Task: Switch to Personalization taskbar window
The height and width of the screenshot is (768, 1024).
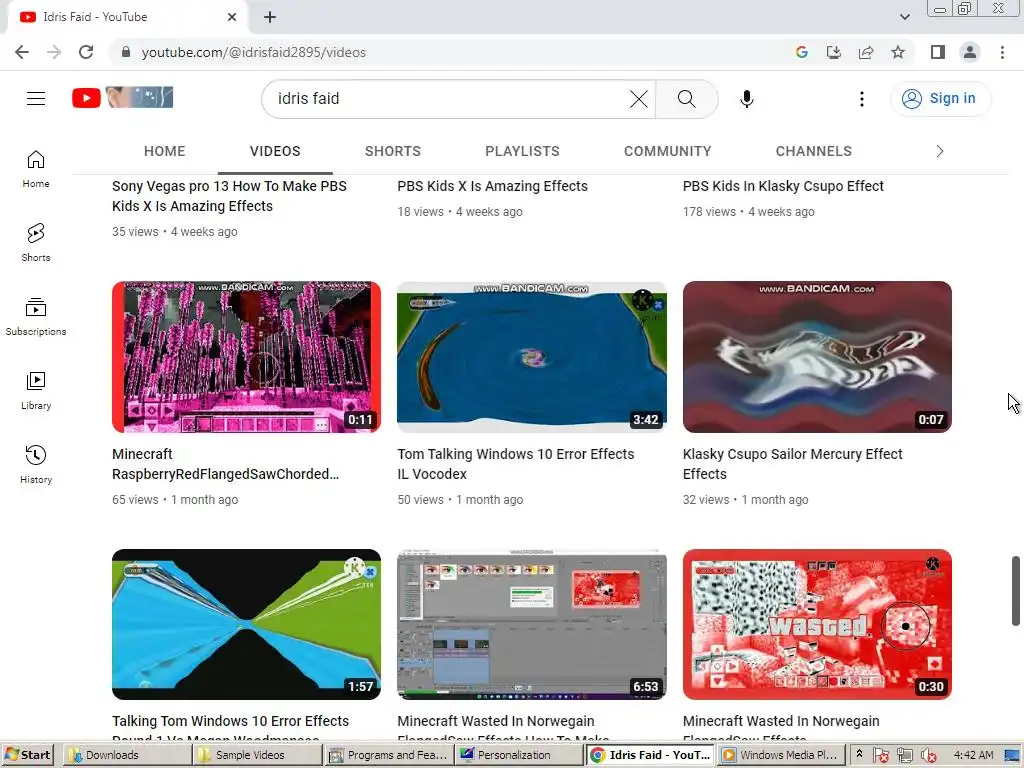Action: 520,755
